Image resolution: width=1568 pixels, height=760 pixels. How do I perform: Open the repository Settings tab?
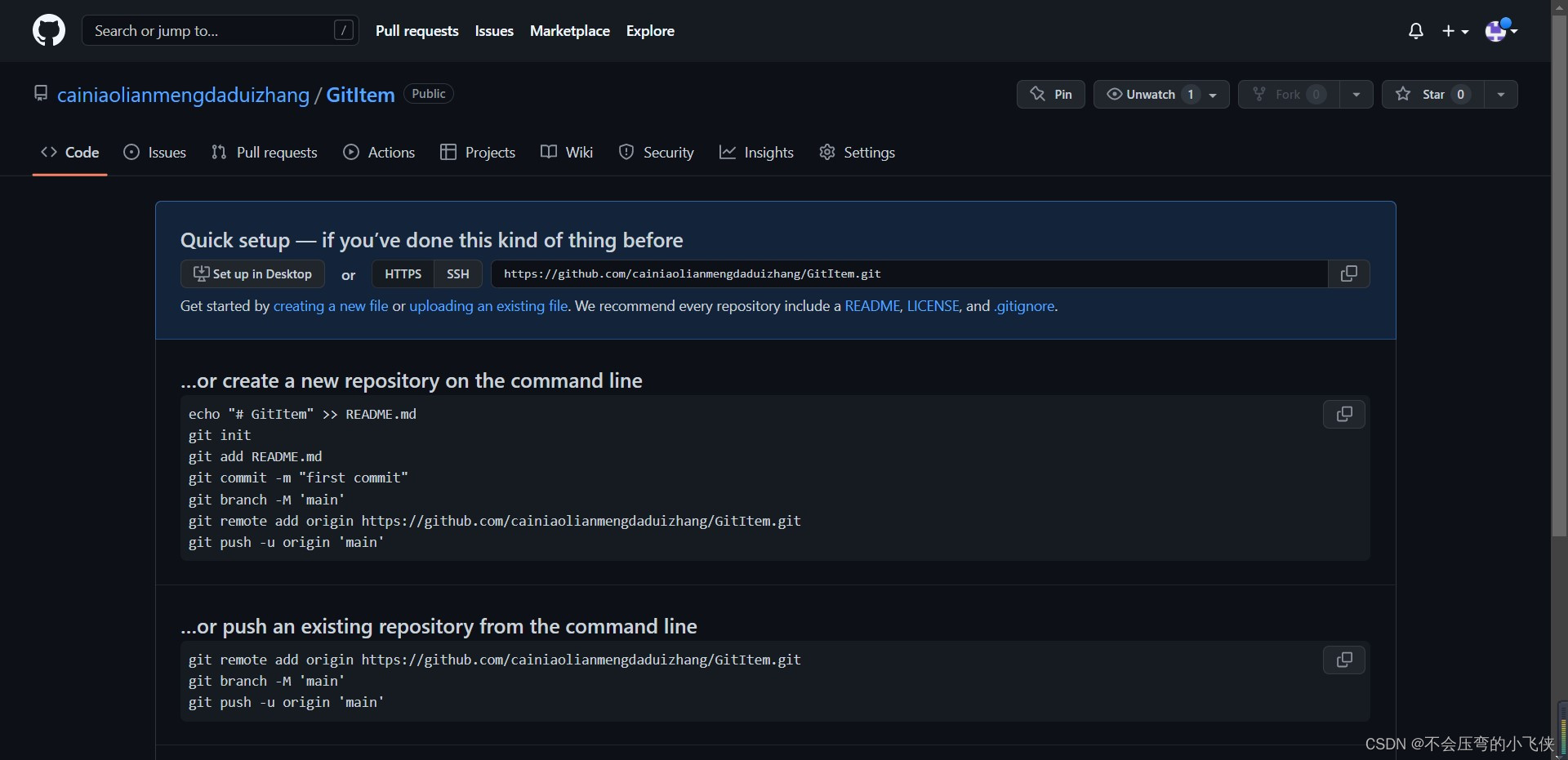[x=857, y=153]
